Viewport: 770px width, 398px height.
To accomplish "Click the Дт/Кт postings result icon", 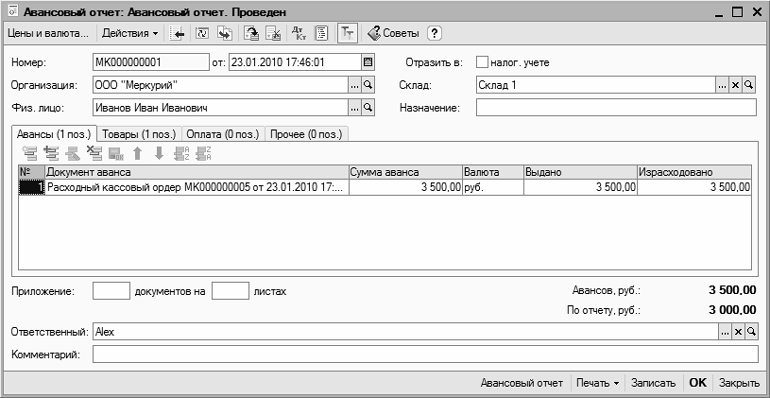I will (x=298, y=33).
